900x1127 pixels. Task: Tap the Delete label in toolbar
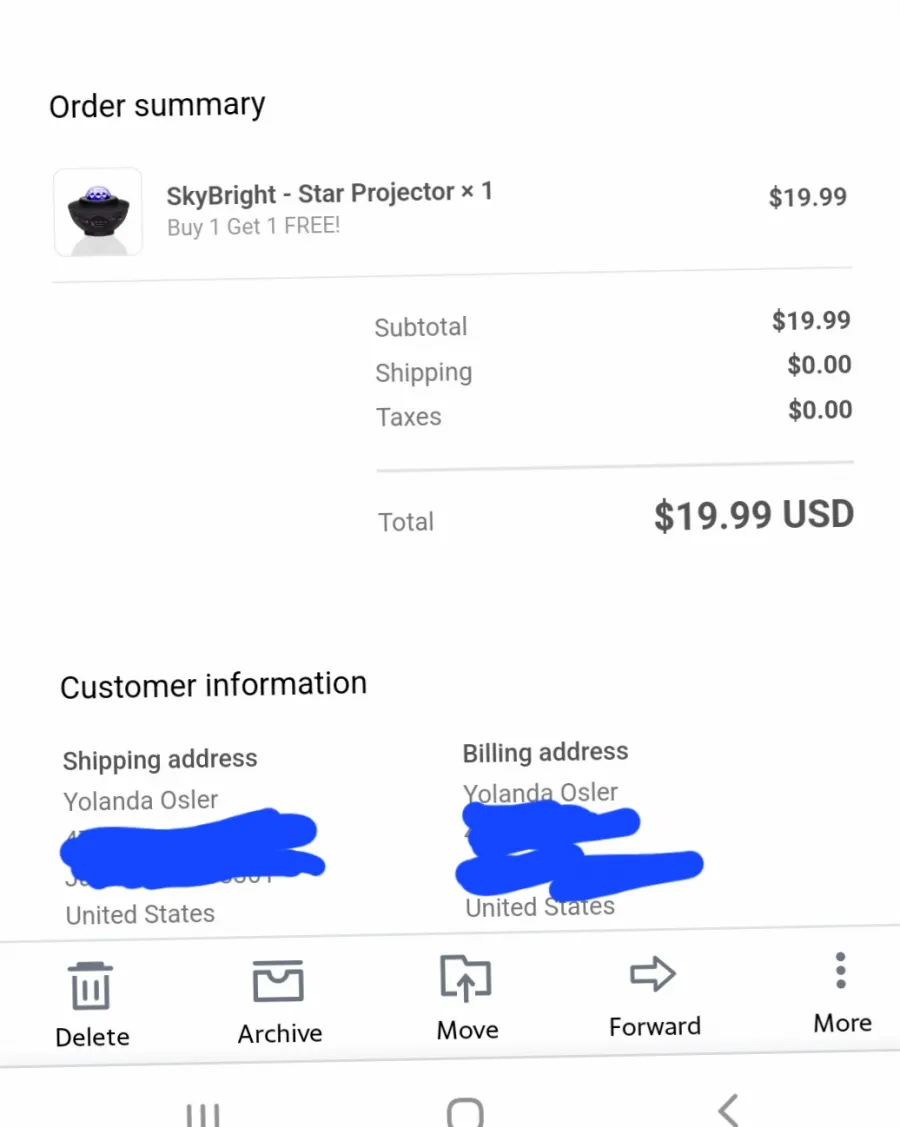[x=92, y=1036]
